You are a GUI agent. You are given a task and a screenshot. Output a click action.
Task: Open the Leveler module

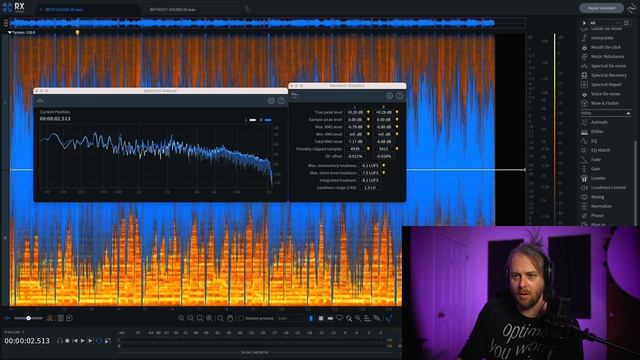tap(598, 178)
